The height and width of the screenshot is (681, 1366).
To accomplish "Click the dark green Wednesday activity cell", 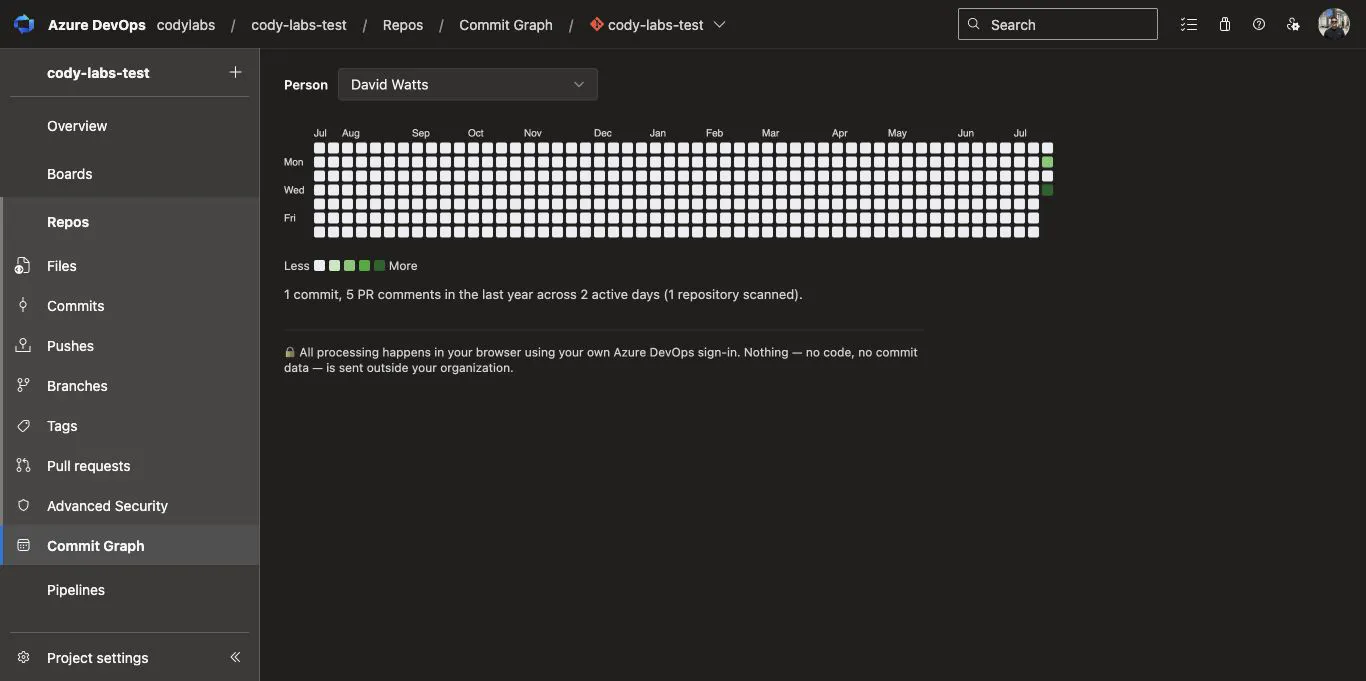I will tap(1047, 190).
